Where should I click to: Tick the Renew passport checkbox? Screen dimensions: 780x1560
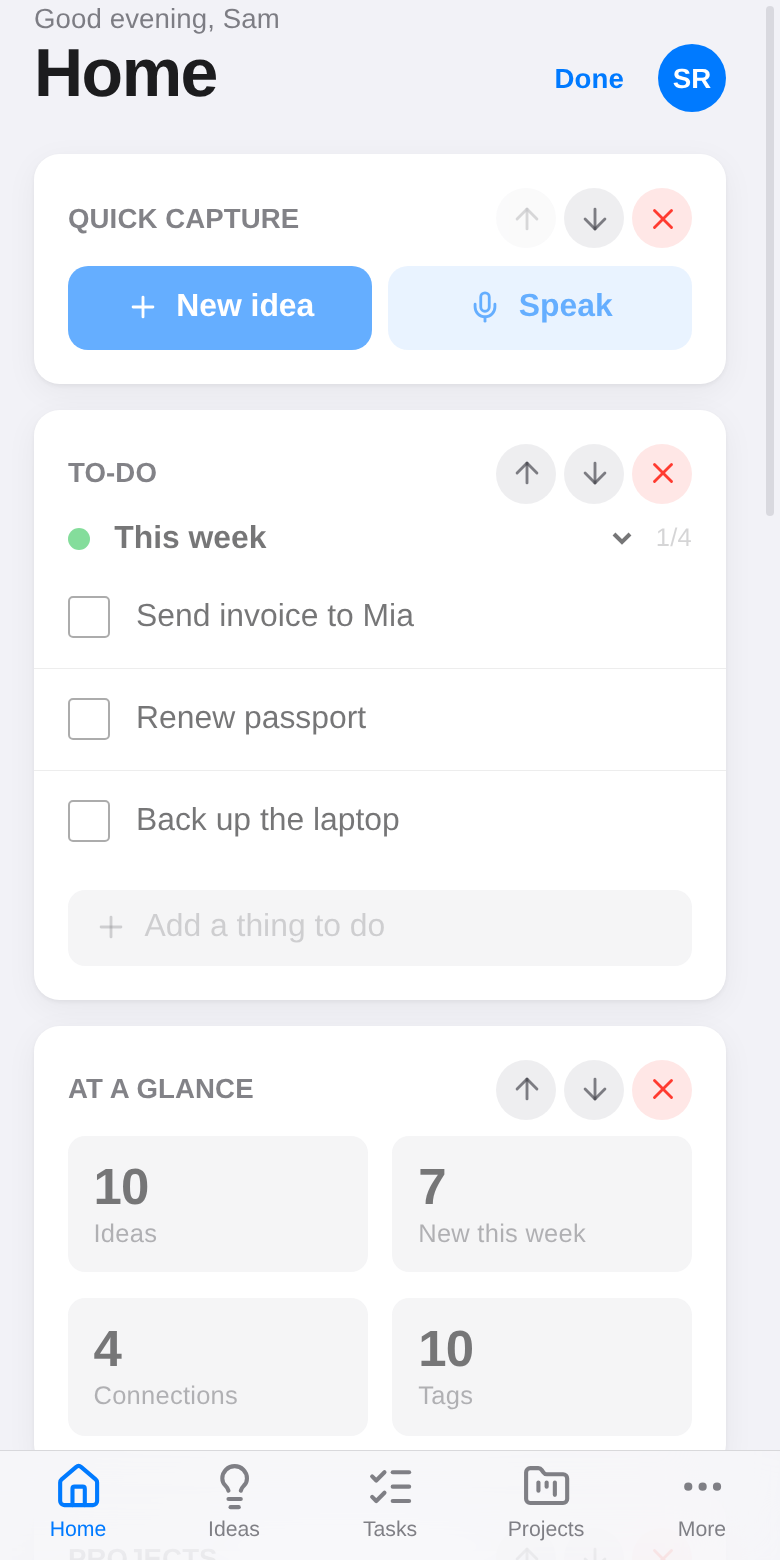click(x=89, y=719)
